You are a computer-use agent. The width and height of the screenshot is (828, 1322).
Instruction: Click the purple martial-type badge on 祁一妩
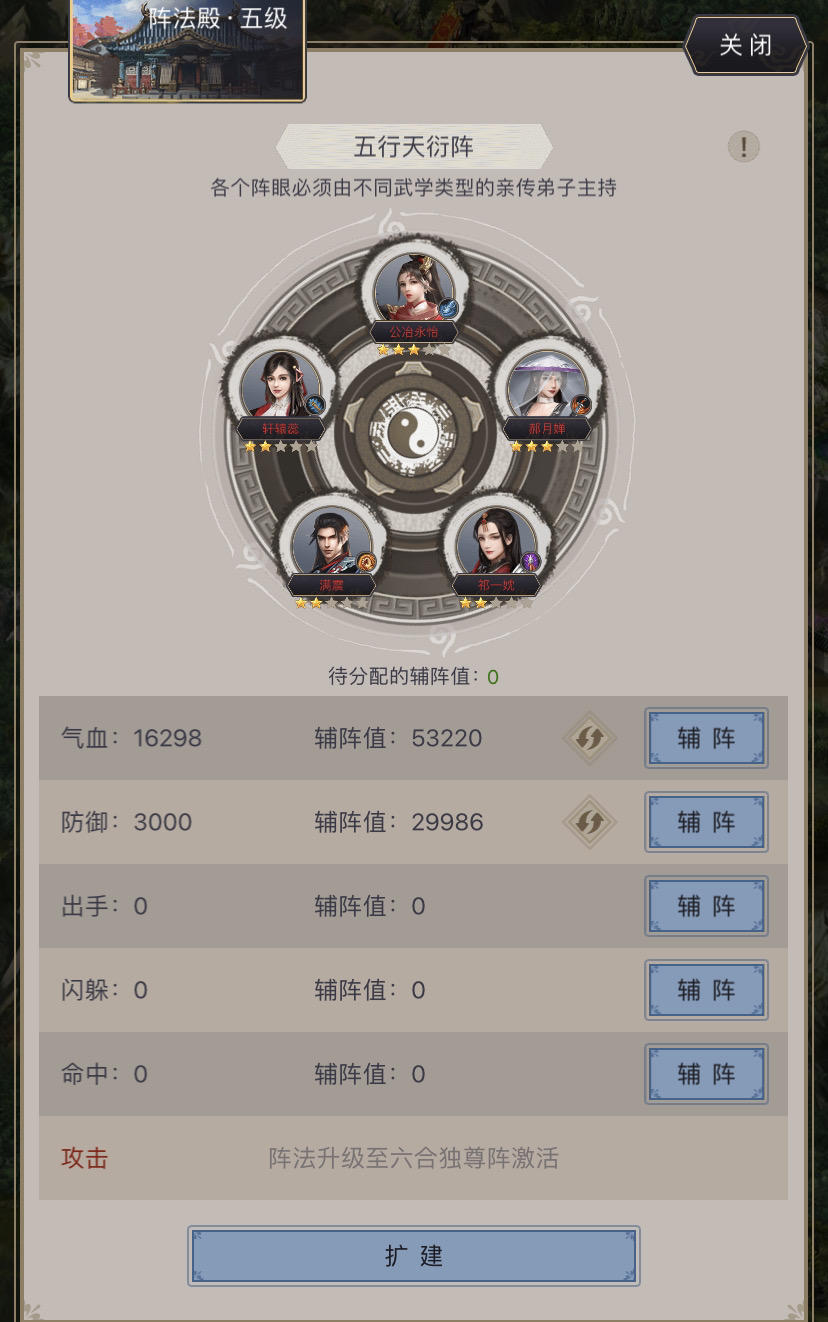point(531,562)
